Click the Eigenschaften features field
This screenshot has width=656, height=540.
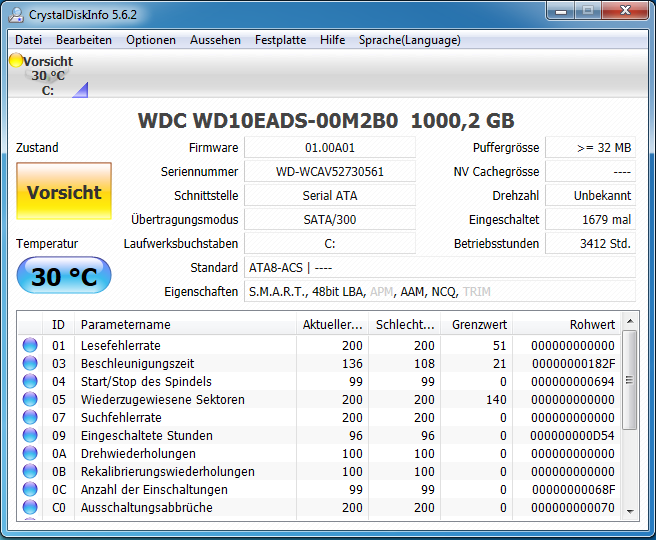pos(440,291)
